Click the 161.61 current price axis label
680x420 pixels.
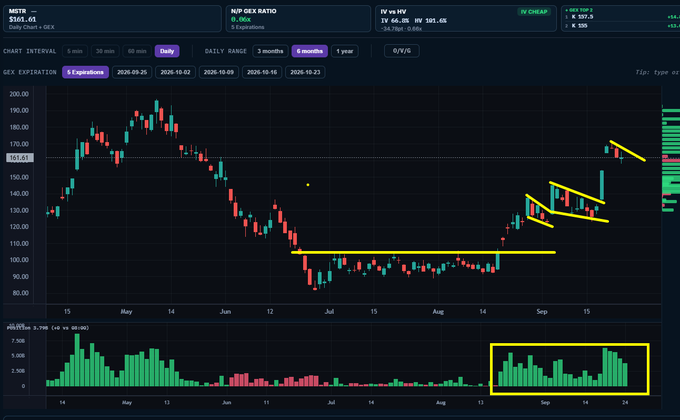[x=20, y=158]
